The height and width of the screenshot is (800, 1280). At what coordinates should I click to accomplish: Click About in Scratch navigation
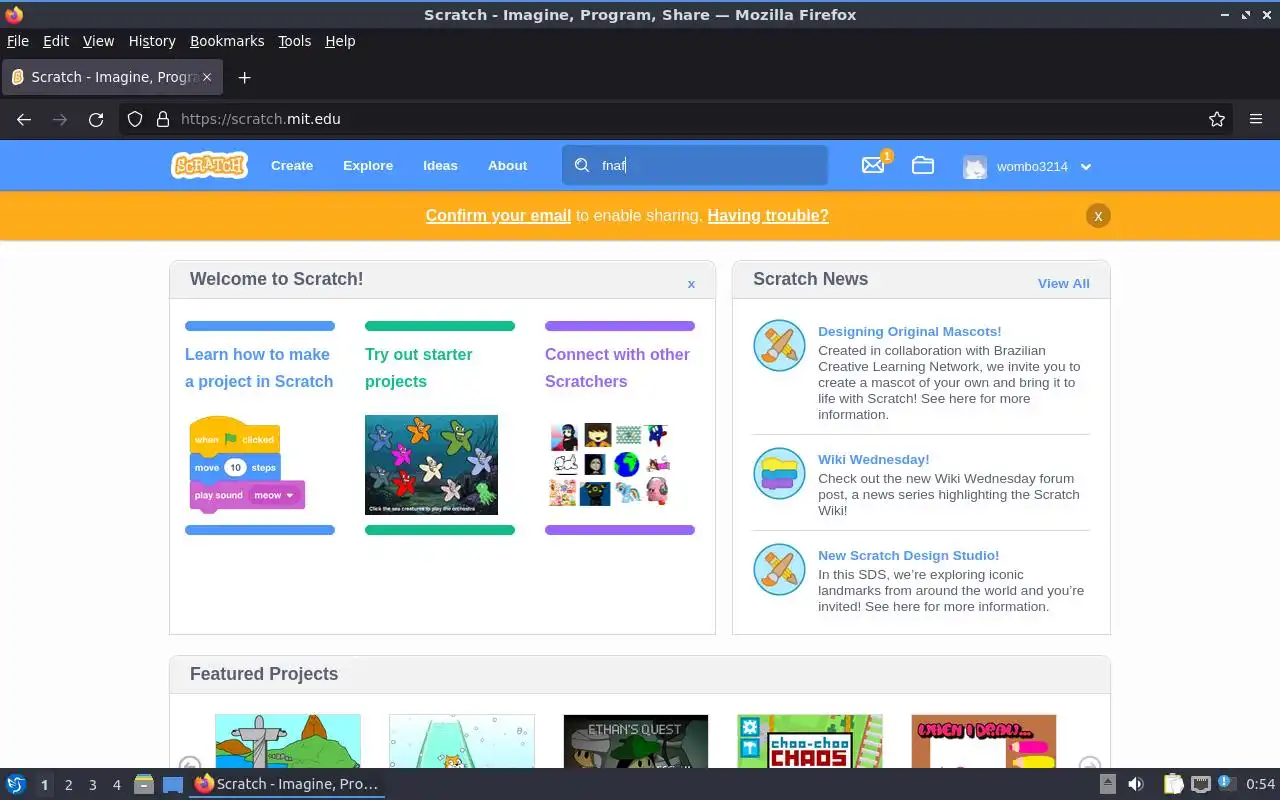coord(507,166)
